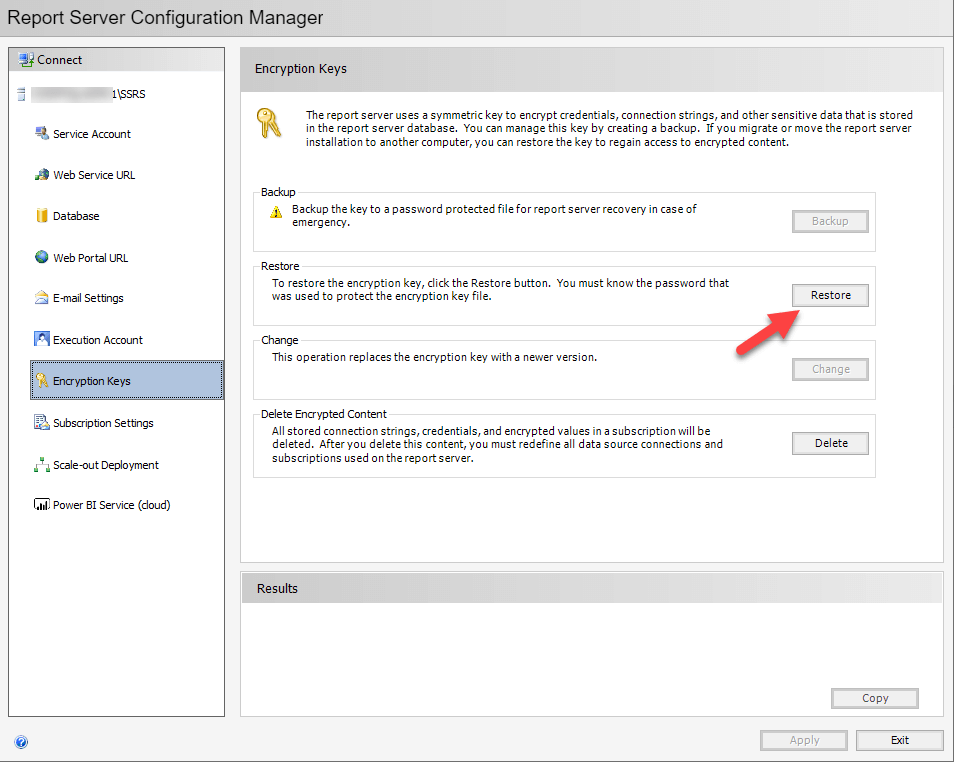Click the yellow warning icon under Backup
This screenshot has width=954, height=762.
pyautogui.click(x=276, y=213)
